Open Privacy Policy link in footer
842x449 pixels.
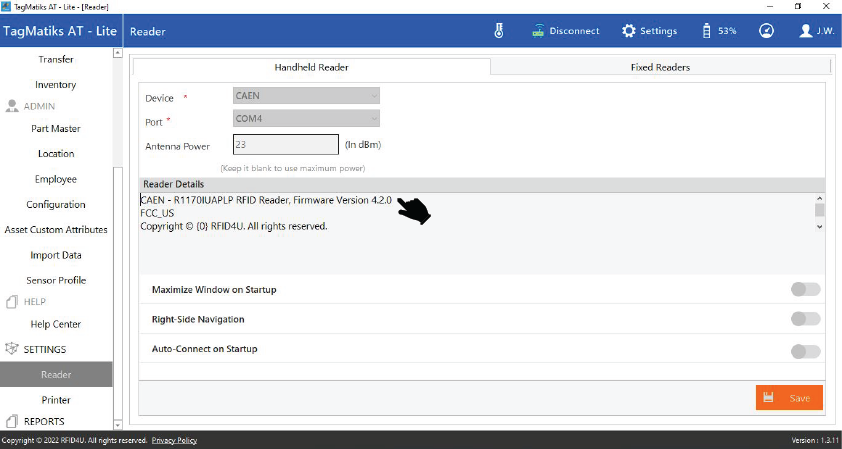coord(174,441)
